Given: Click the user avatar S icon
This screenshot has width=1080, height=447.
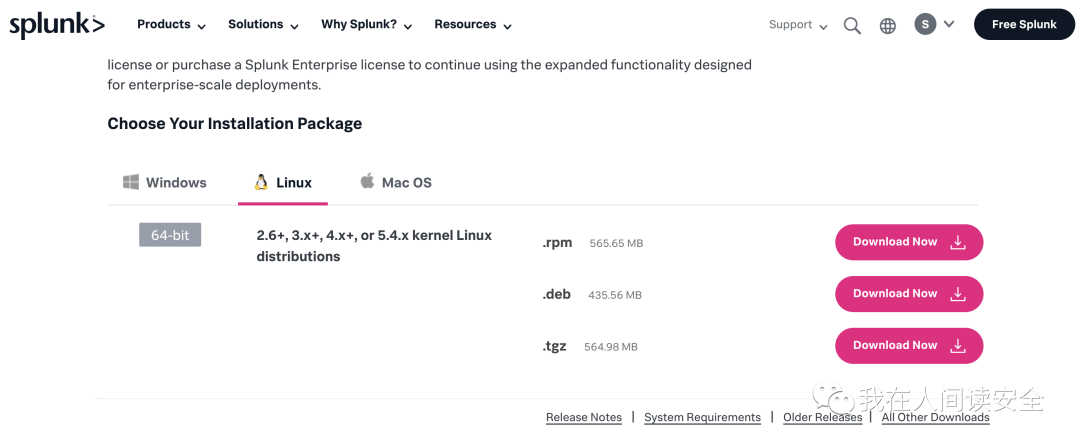Looking at the screenshot, I should click(x=925, y=24).
